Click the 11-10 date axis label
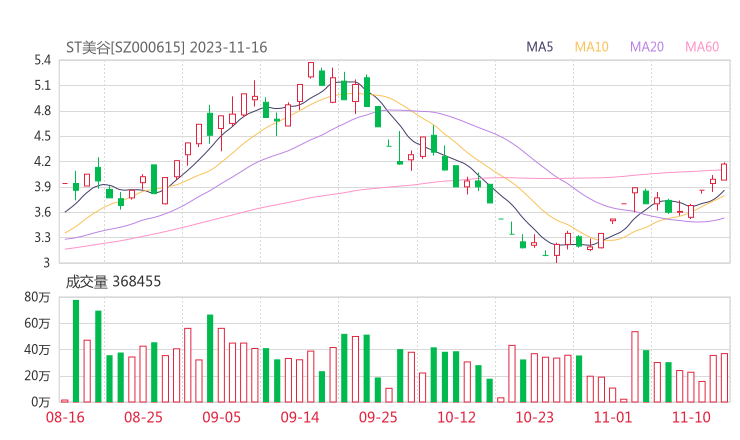This screenshot has width=740, height=440. coord(691,417)
